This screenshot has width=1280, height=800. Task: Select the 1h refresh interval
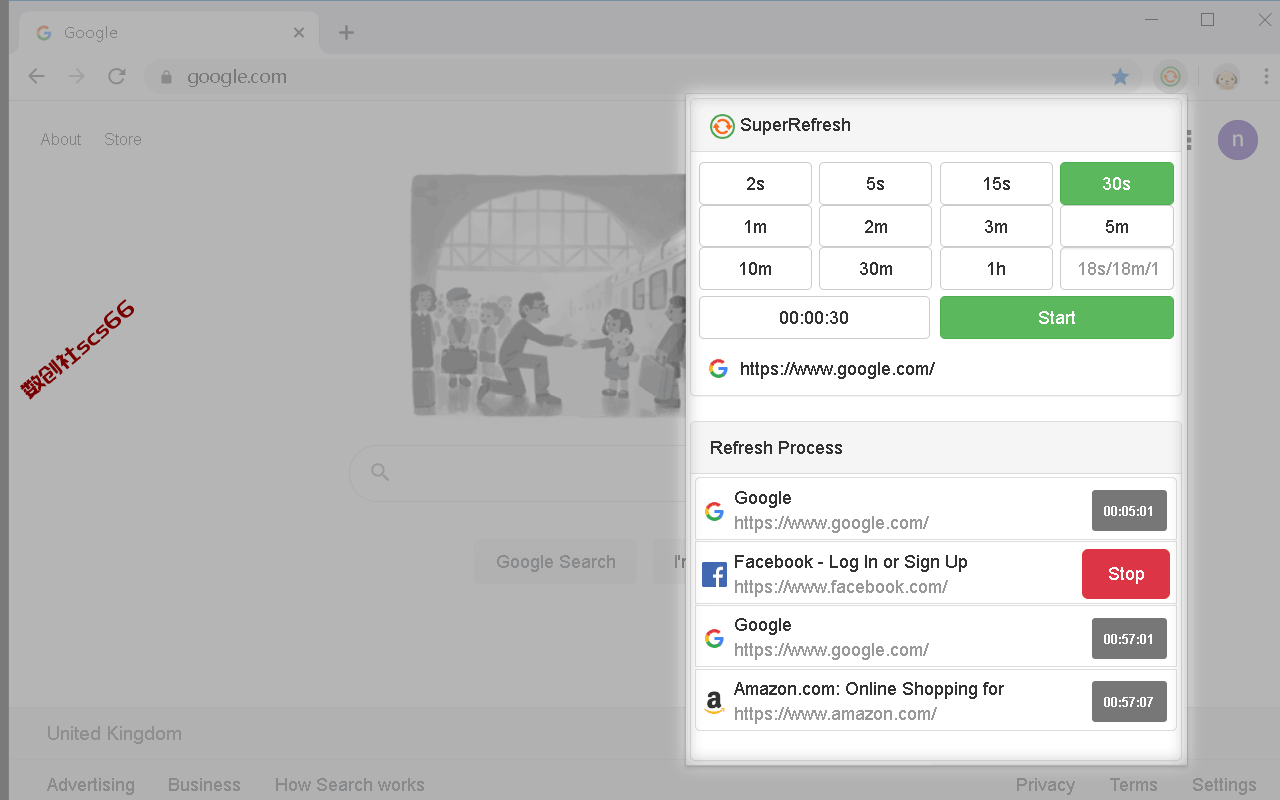[996, 269]
